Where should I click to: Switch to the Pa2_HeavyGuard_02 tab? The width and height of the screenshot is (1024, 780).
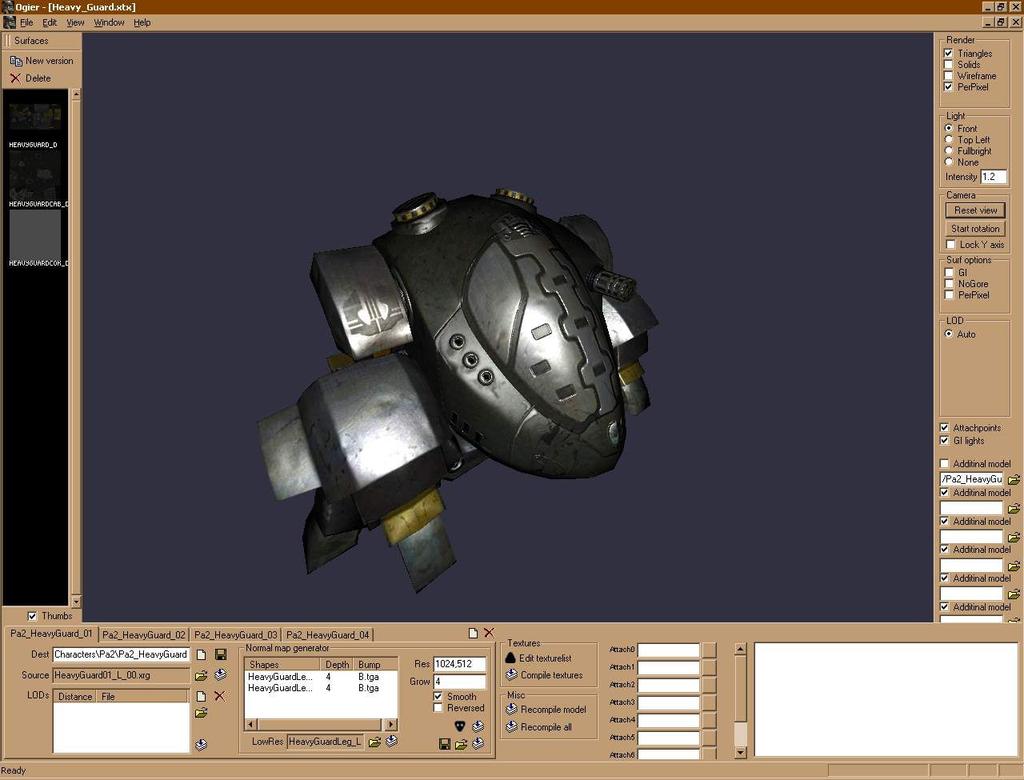point(144,635)
